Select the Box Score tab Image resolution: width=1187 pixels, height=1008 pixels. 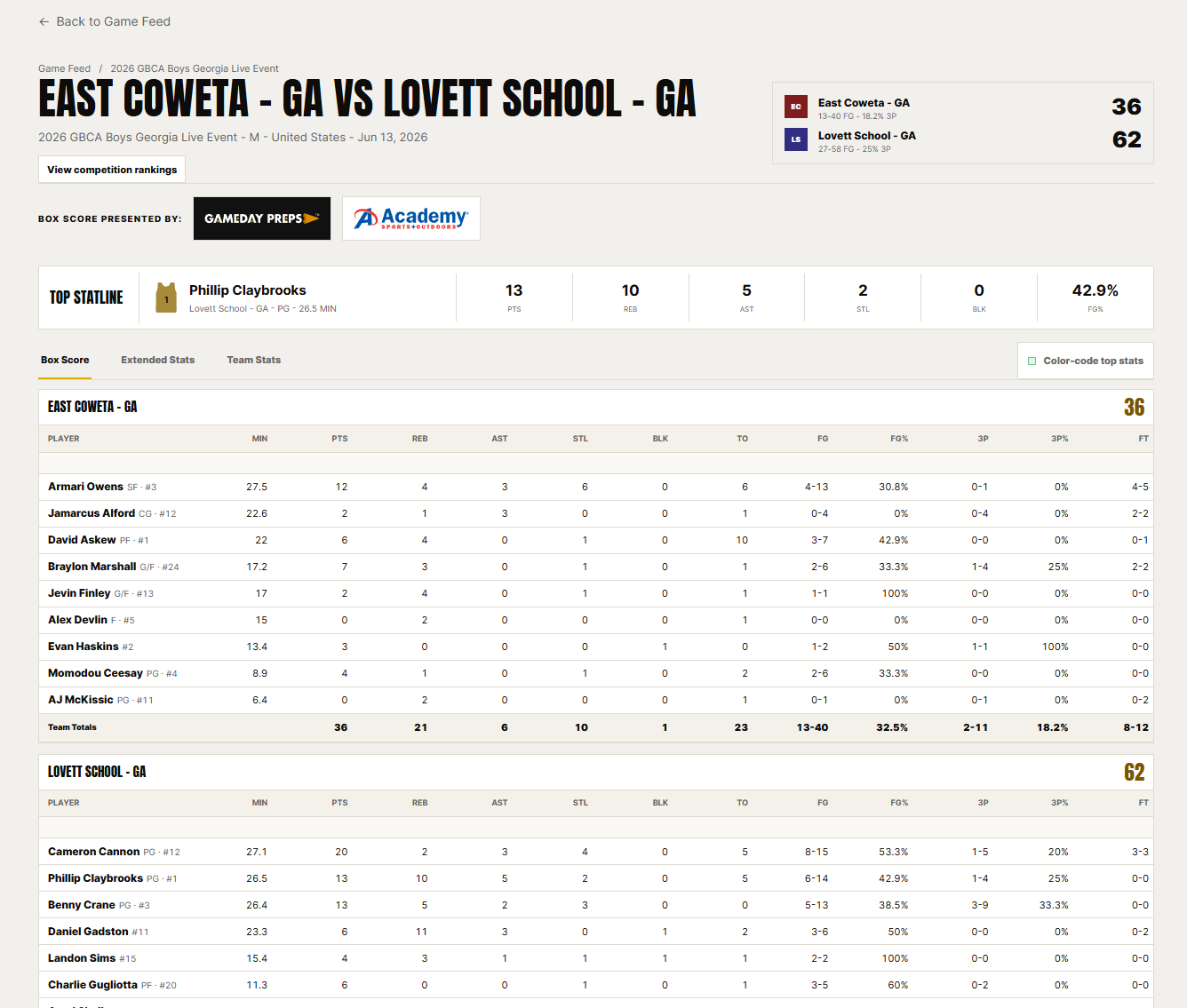[x=65, y=360]
